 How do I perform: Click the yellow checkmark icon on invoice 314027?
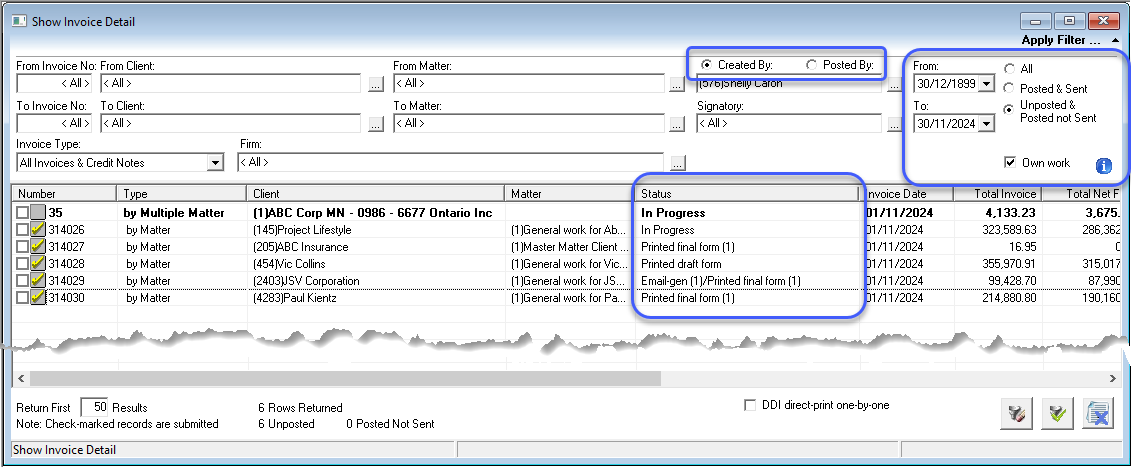coord(38,247)
